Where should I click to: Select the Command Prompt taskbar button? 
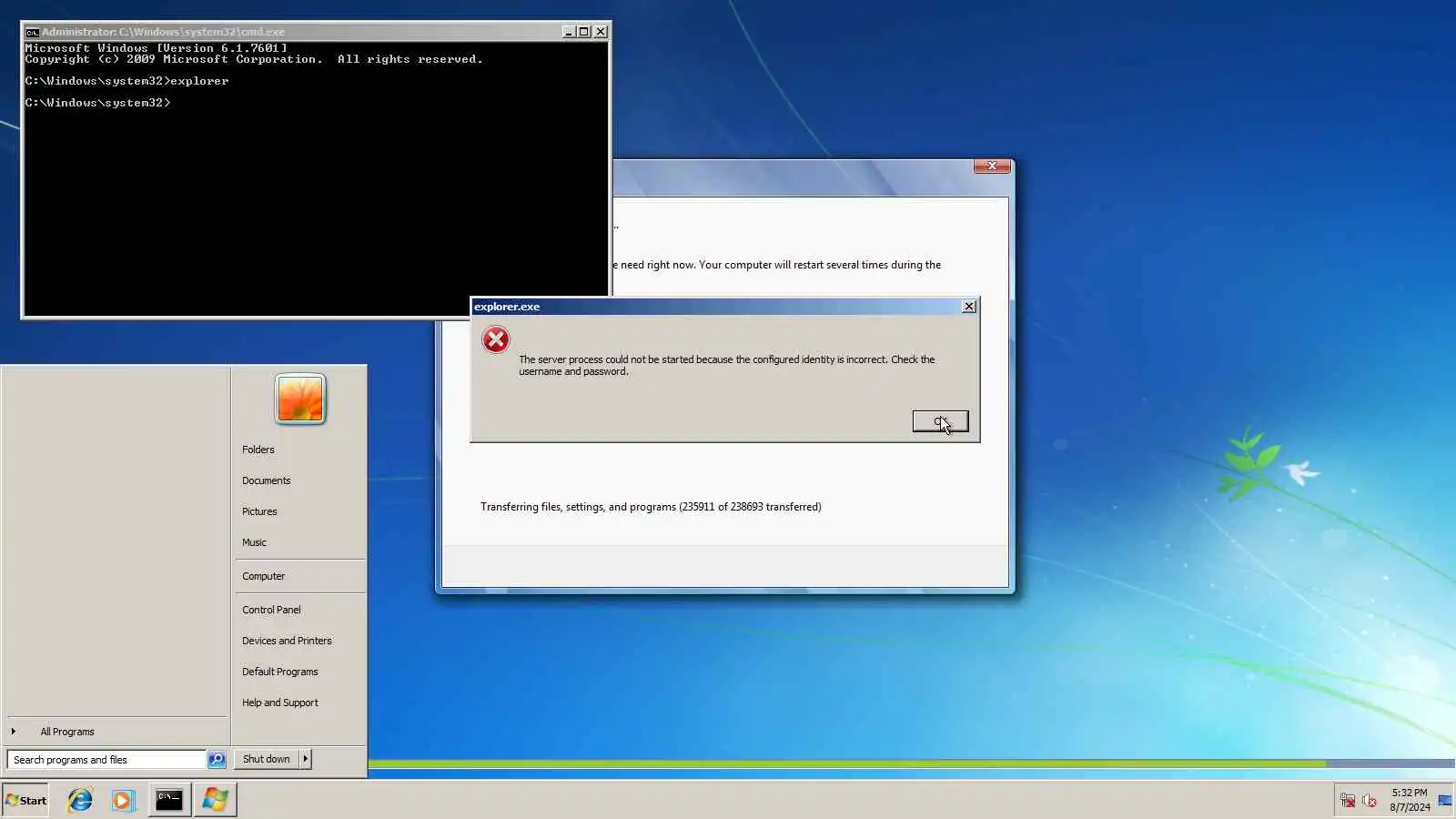(169, 800)
